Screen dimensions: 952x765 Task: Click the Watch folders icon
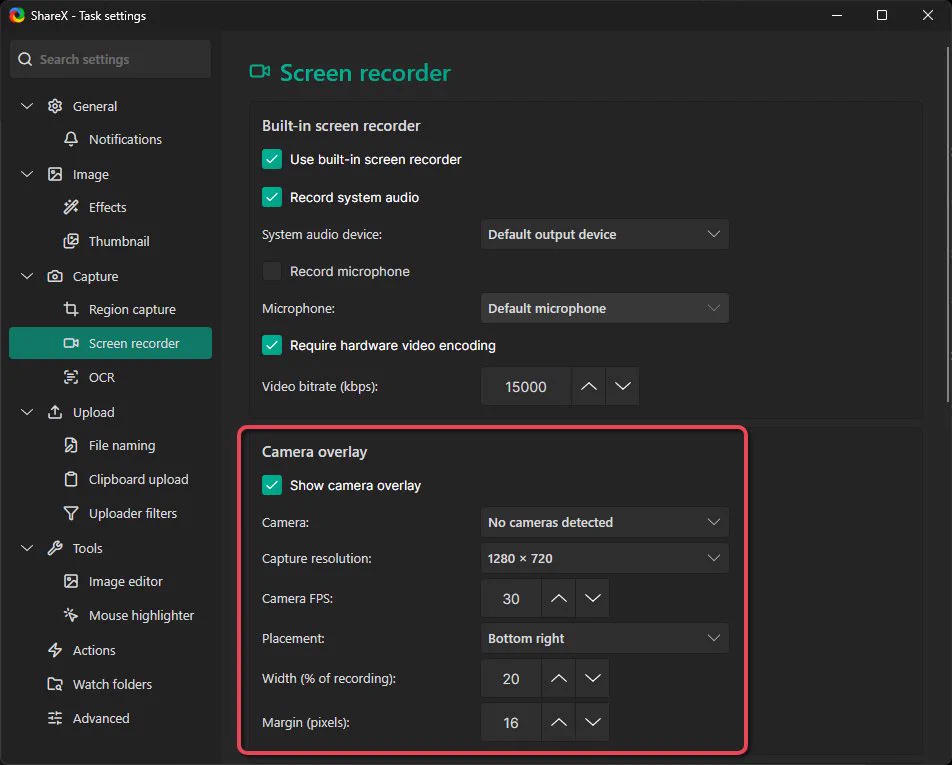click(x=55, y=684)
